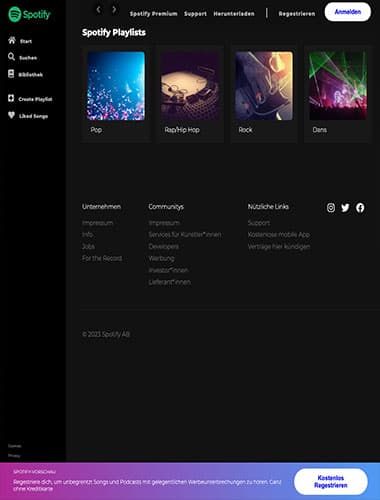Open Werbung footer link
The height and width of the screenshot is (500, 380).
[161, 258]
